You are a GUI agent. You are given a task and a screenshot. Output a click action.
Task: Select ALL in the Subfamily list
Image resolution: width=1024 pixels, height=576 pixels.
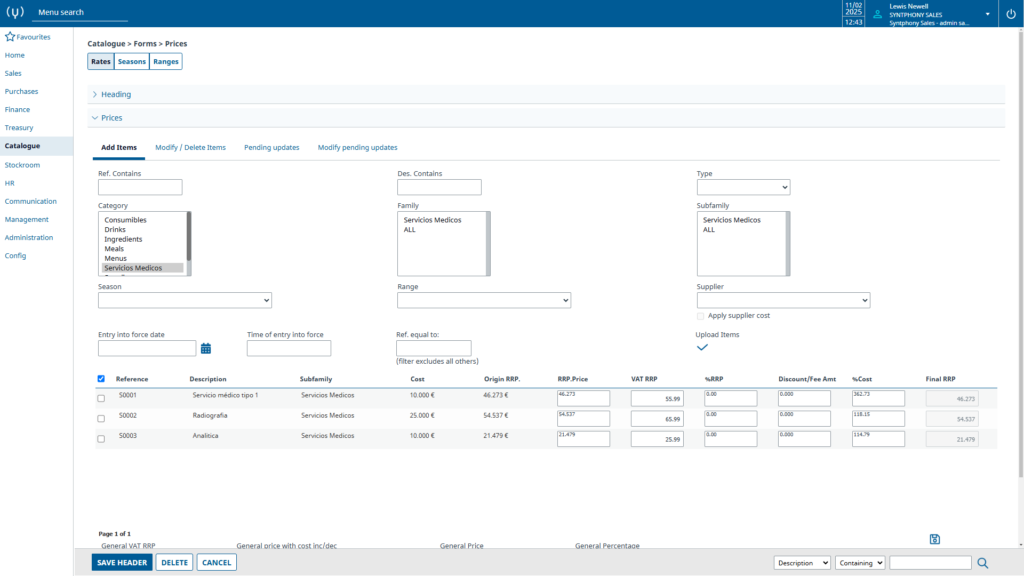[x=709, y=230]
